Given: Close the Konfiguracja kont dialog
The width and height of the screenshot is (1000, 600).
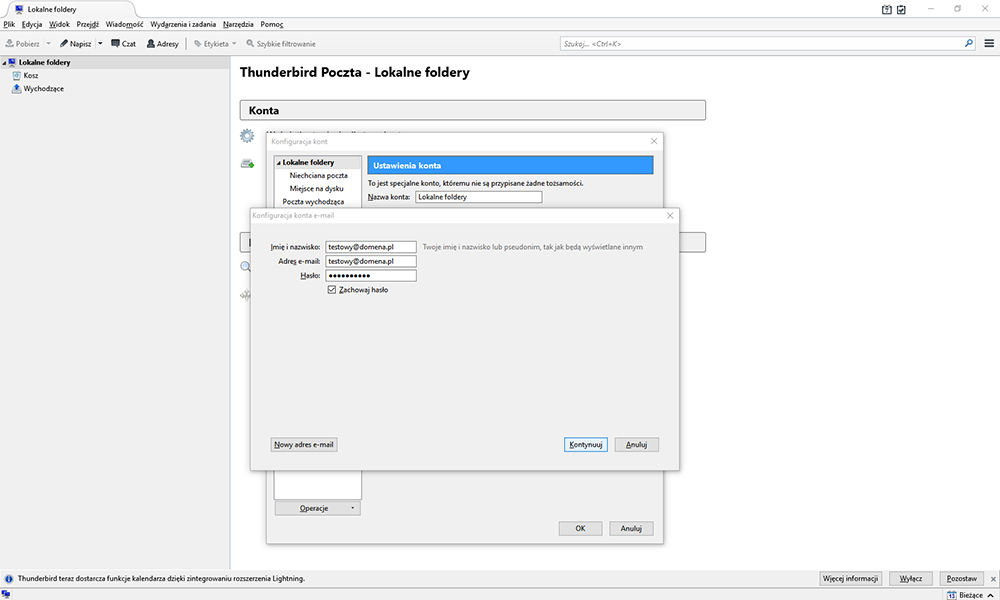Looking at the screenshot, I should [x=654, y=141].
